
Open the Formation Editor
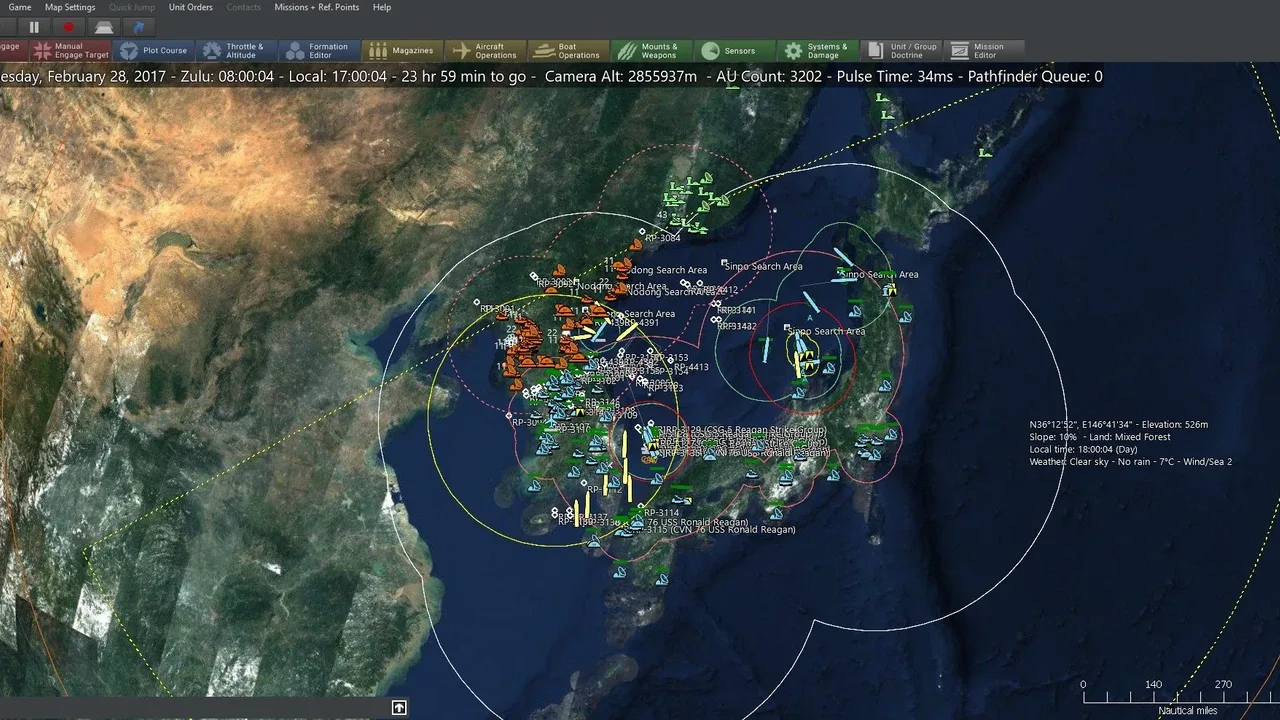[317, 50]
